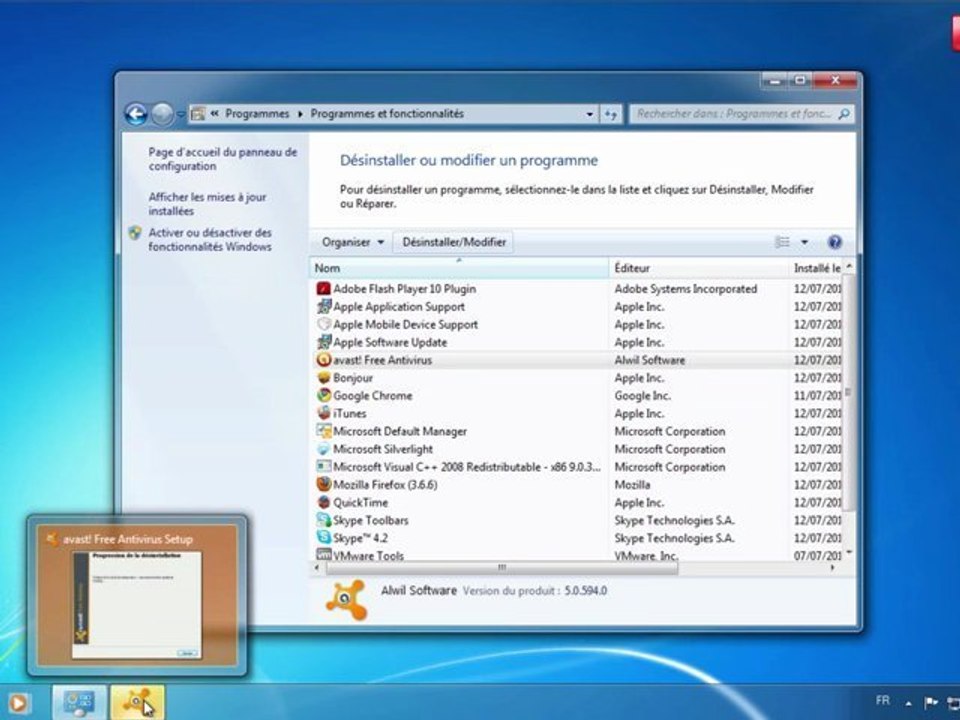Click the change view icon button
This screenshot has width=960, height=720.
[782, 242]
